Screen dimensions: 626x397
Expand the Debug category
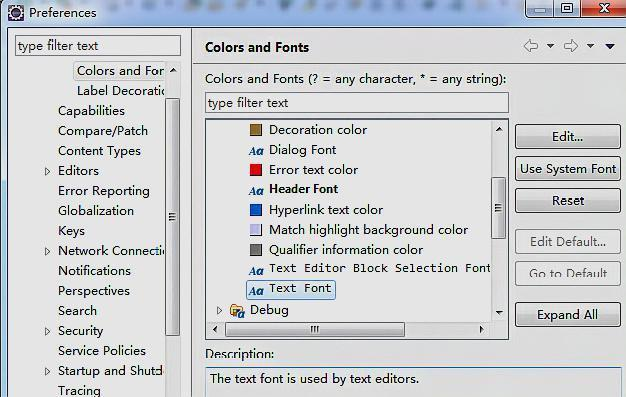tap(219, 310)
